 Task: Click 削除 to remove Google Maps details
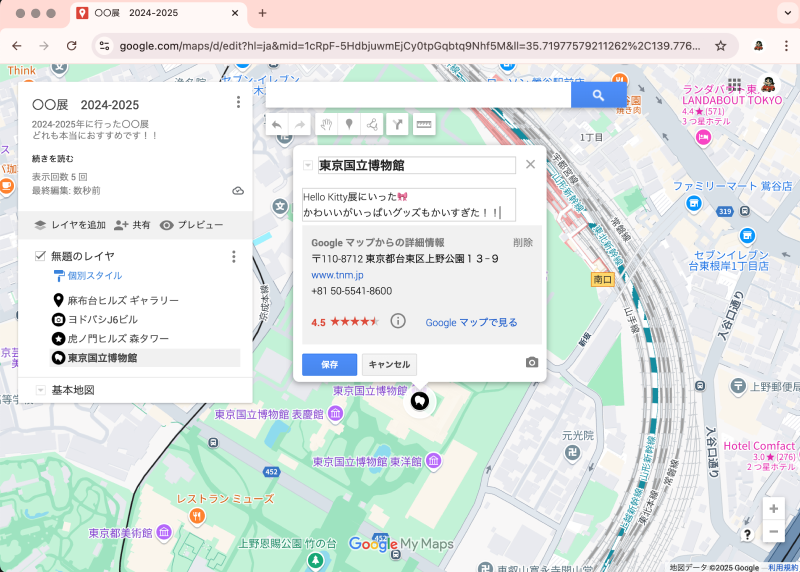coord(523,242)
